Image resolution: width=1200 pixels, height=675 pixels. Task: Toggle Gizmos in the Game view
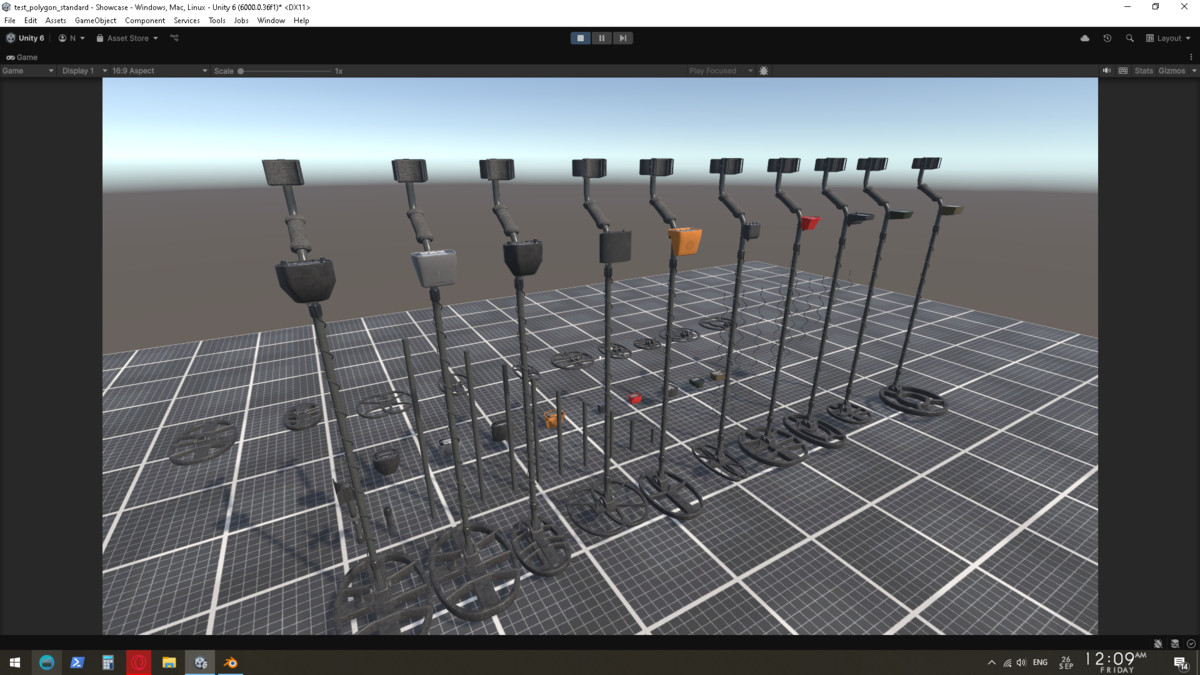(1171, 71)
